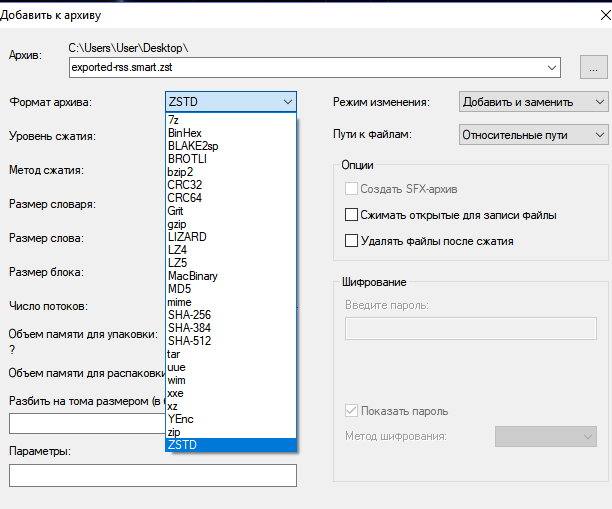Choose SHA-512 from list
The width and height of the screenshot is (612, 509).
coord(231,341)
